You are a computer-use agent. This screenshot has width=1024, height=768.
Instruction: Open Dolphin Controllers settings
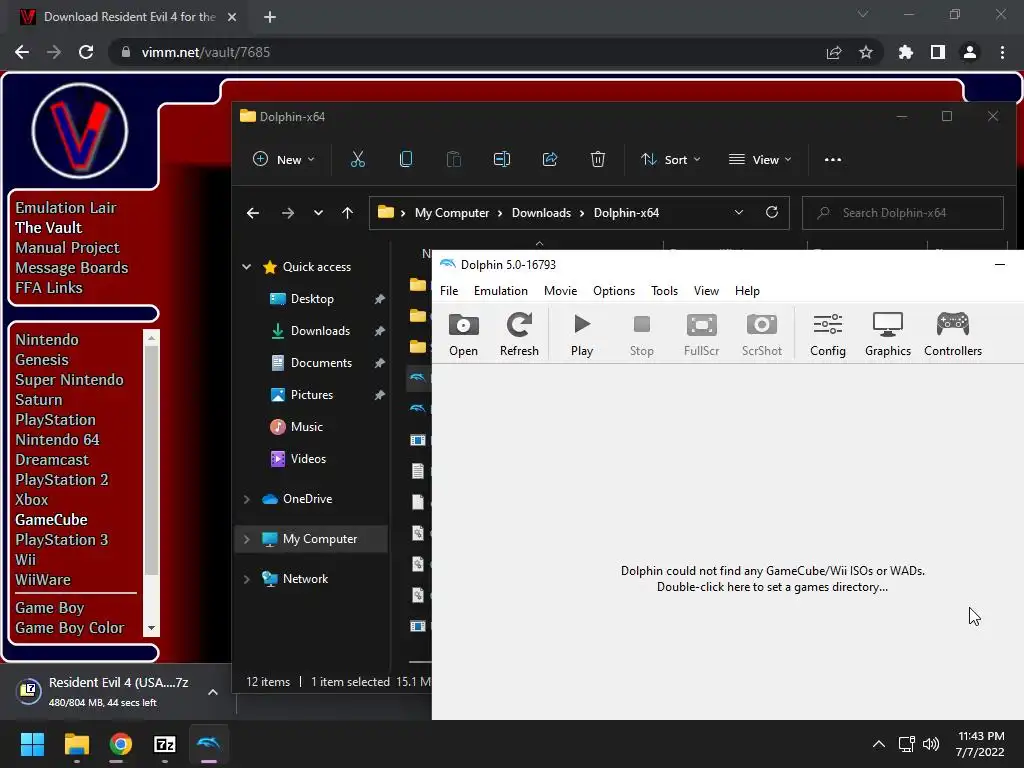click(953, 334)
